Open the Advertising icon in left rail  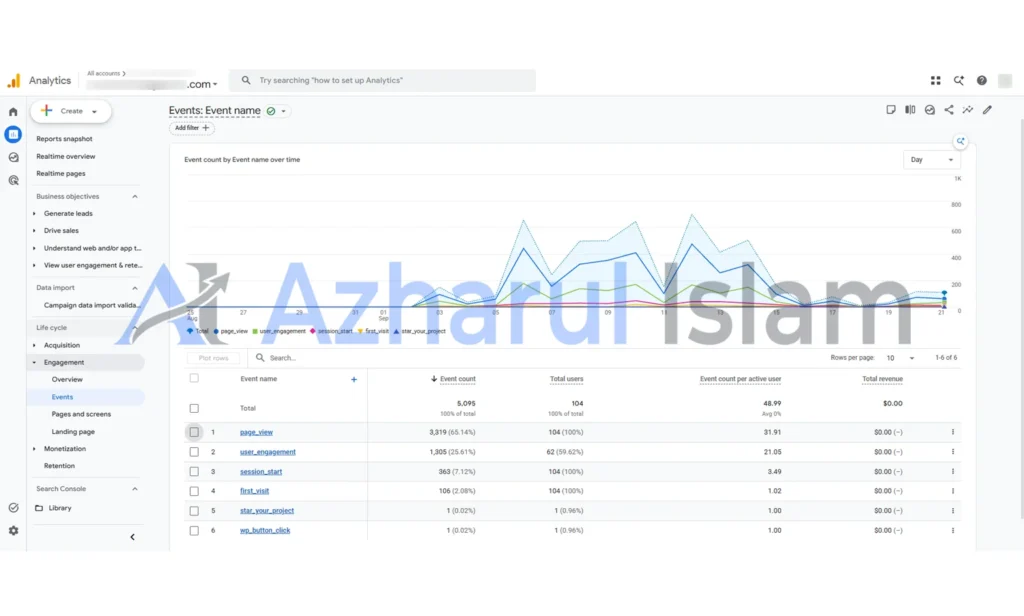pyautogui.click(x=13, y=180)
